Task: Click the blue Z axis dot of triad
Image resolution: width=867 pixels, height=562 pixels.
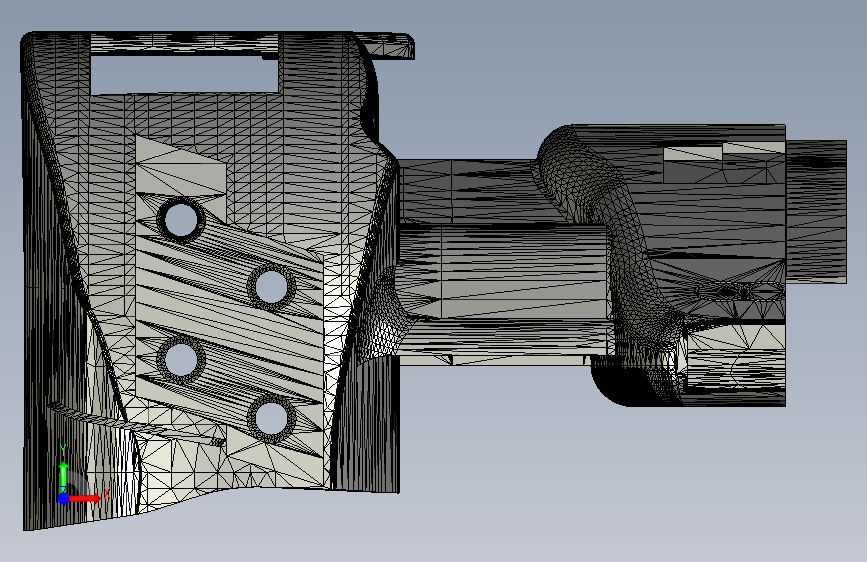Action: click(x=64, y=498)
